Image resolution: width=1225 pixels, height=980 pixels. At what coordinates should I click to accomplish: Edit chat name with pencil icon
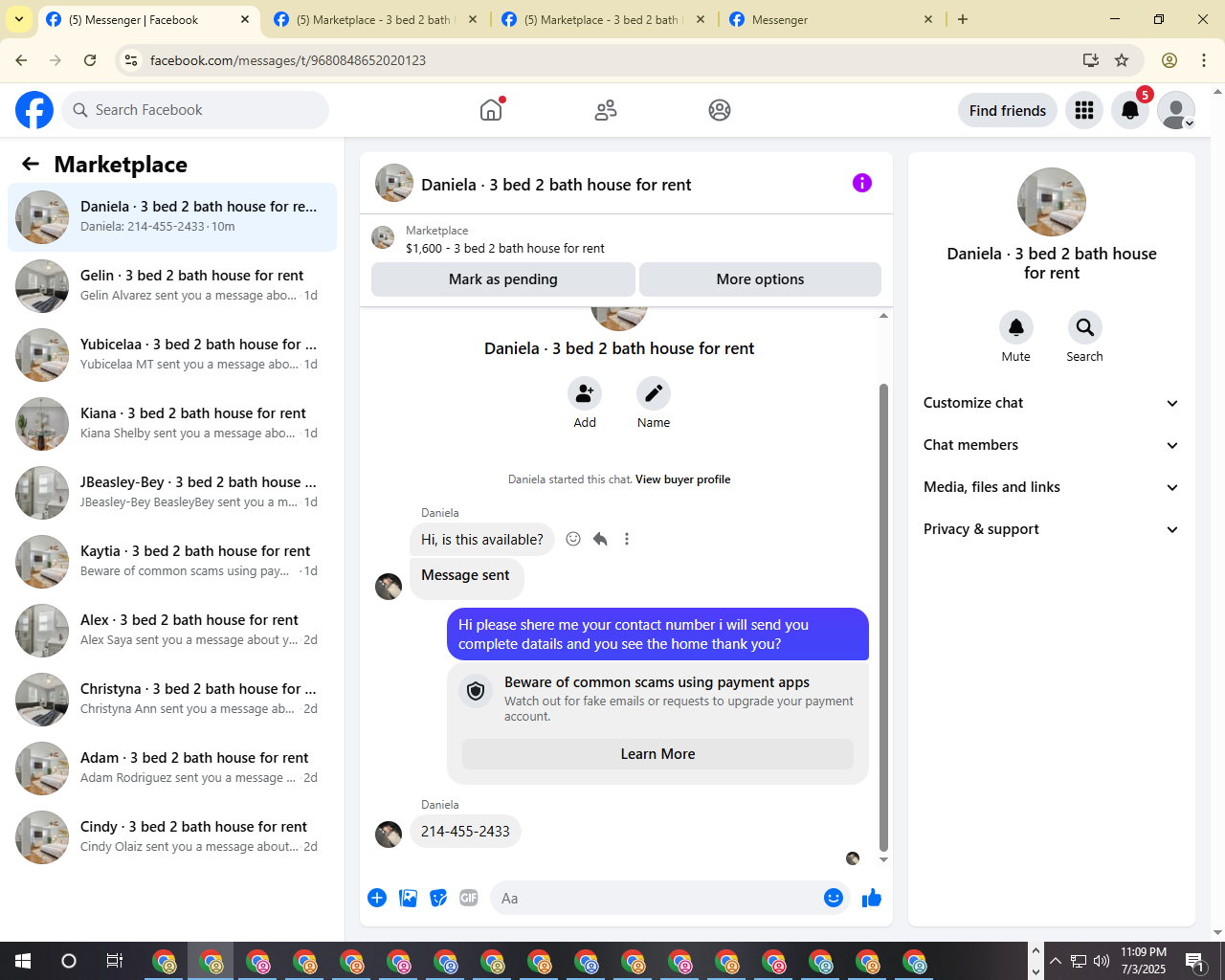(654, 393)
